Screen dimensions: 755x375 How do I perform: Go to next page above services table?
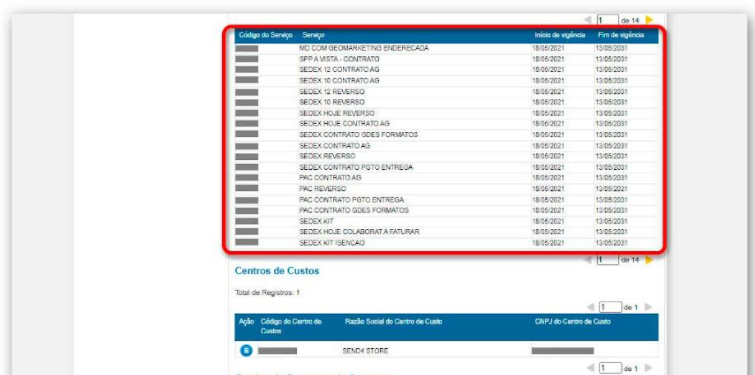(649, 20)
